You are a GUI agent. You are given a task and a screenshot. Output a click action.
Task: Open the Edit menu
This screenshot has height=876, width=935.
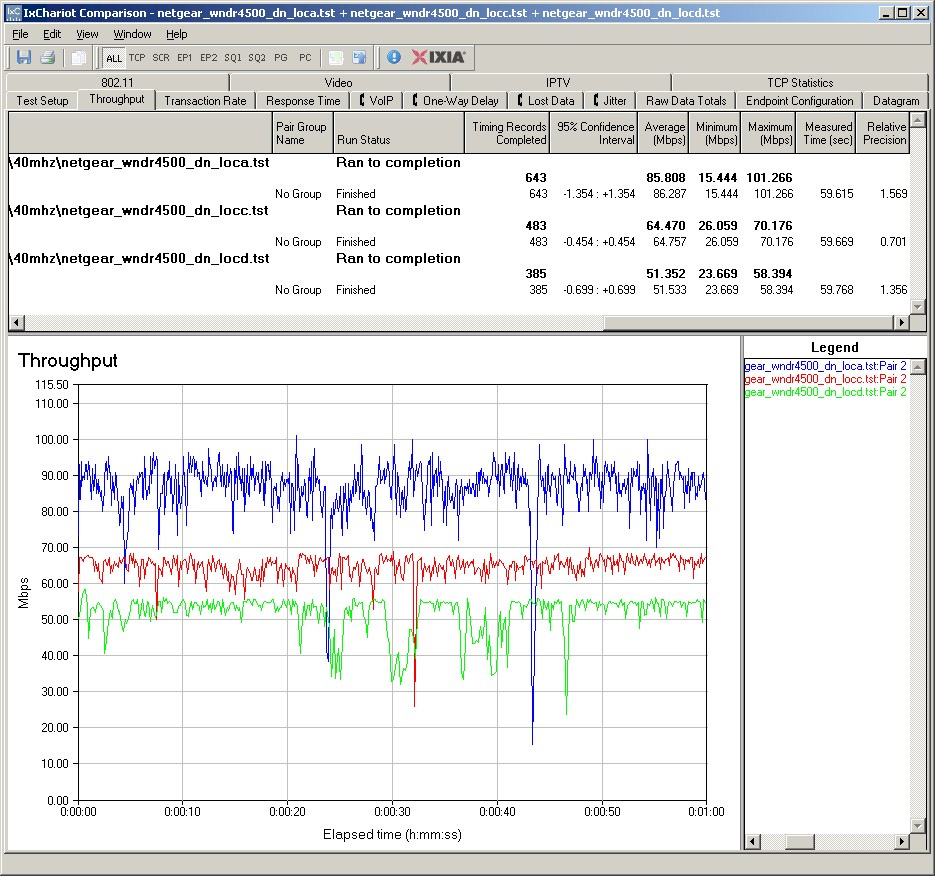(x=52, y=34)
